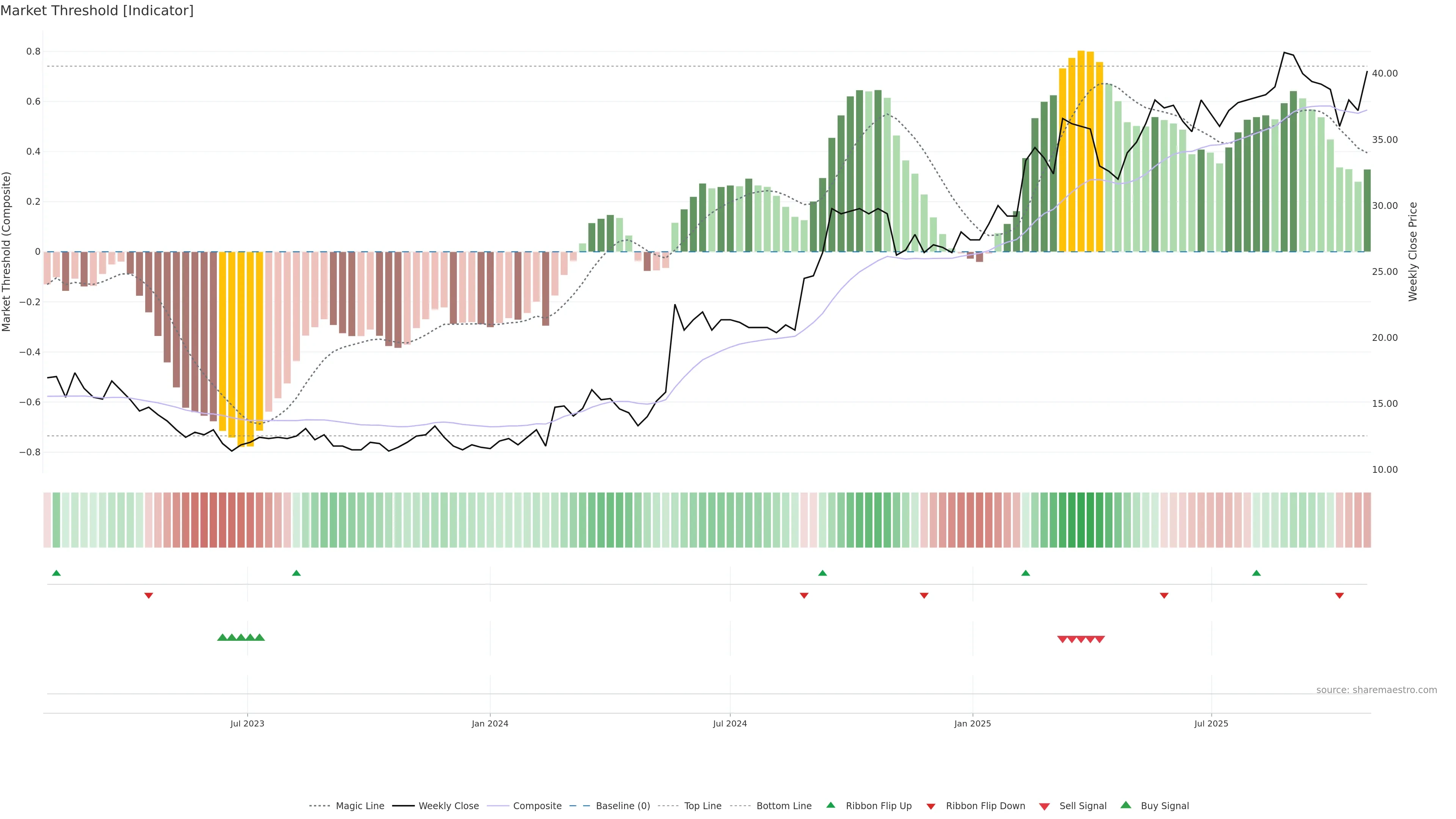Click the Market Threshold [Indicator] chart title

pyautogui.click(x=97, y=11)
